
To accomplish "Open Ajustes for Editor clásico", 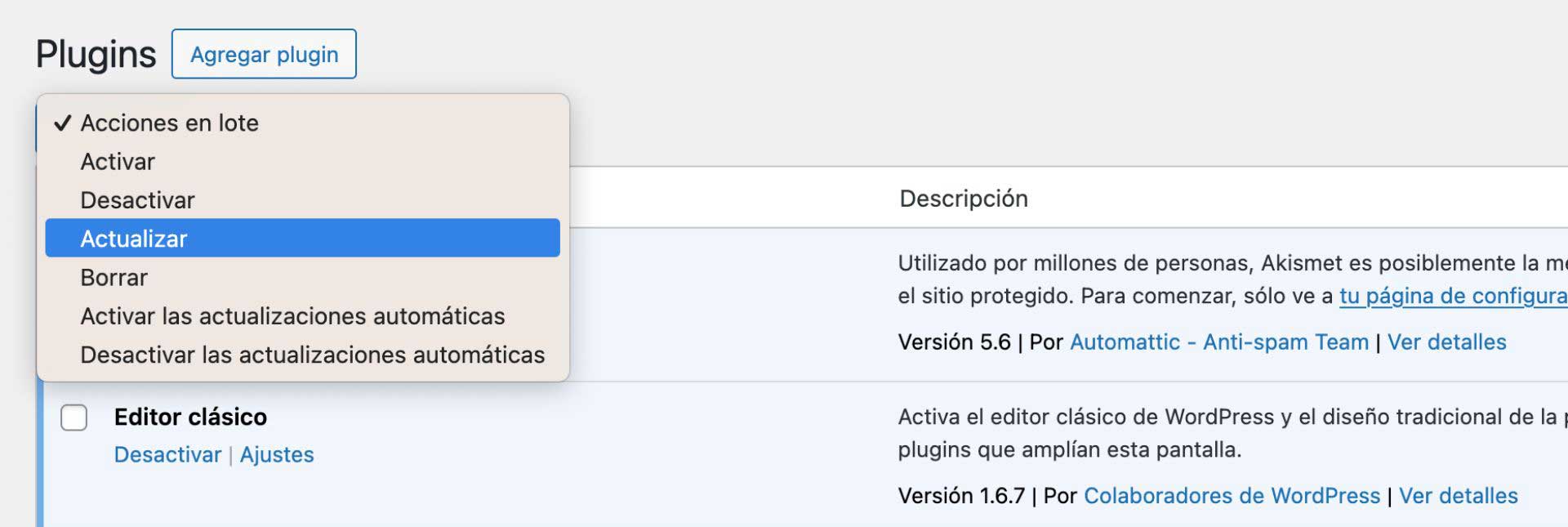I will pyautogui.click(x=277, y=455).
